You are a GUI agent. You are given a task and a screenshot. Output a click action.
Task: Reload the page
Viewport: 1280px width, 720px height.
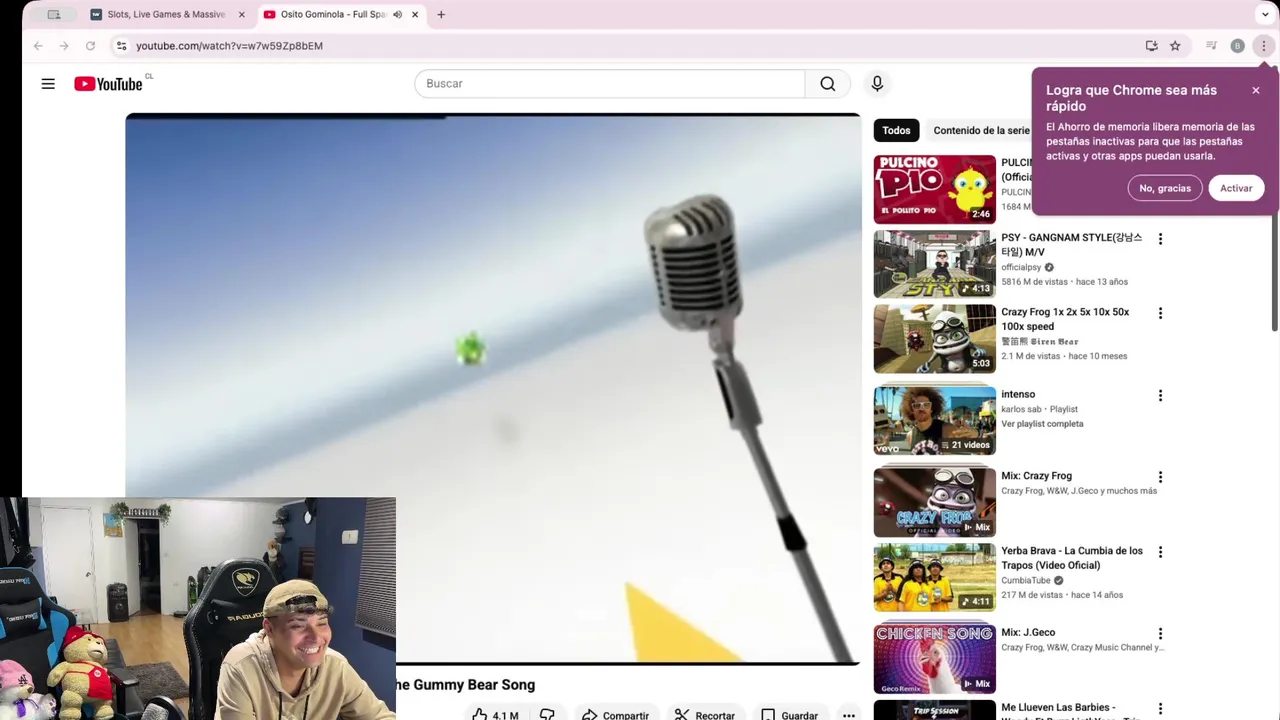coord(90,46)
